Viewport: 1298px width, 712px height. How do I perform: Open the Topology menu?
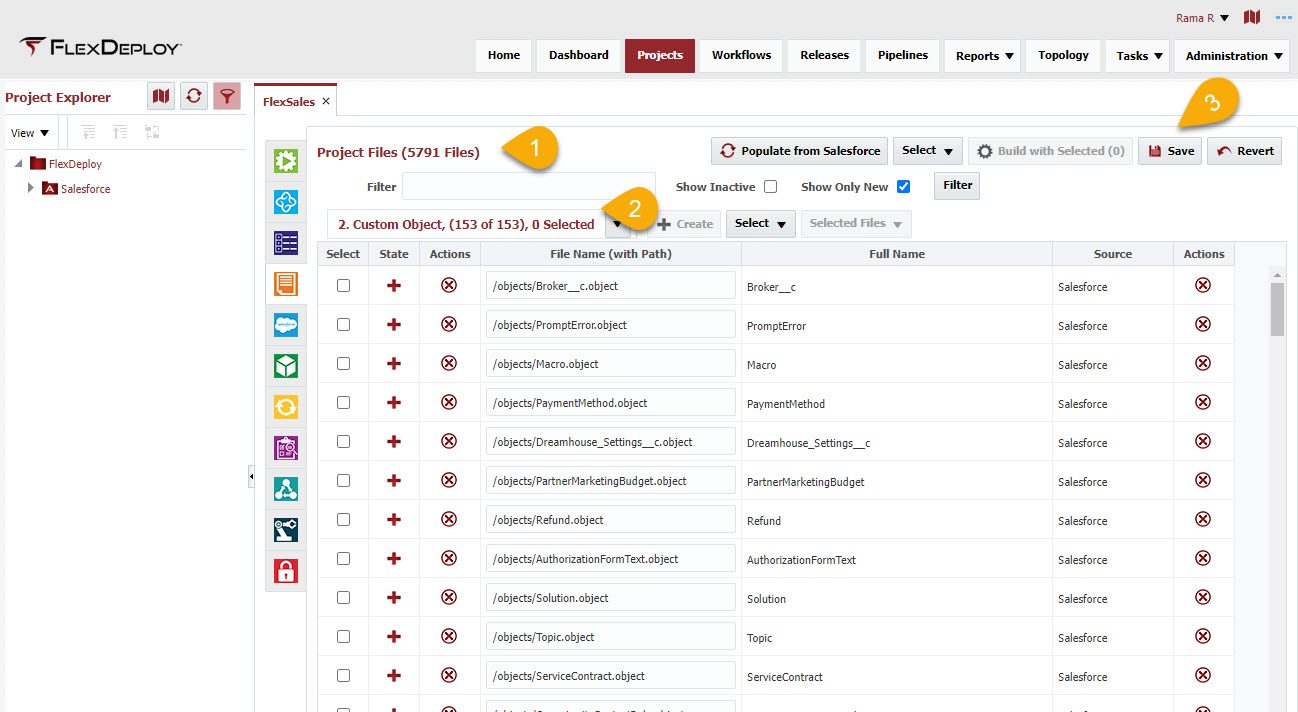coord(1063,56)
